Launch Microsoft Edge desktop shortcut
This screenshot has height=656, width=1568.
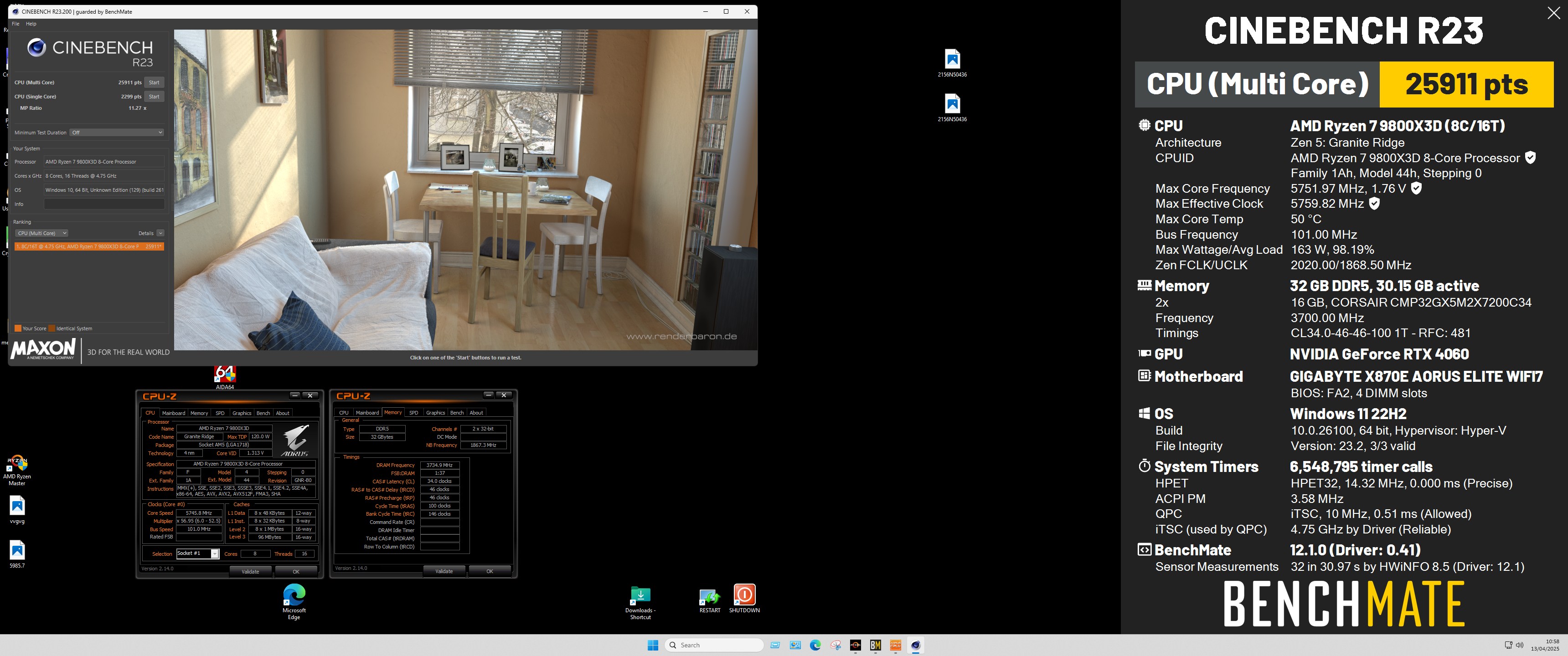pyautogui.click(x=294, y=601)
